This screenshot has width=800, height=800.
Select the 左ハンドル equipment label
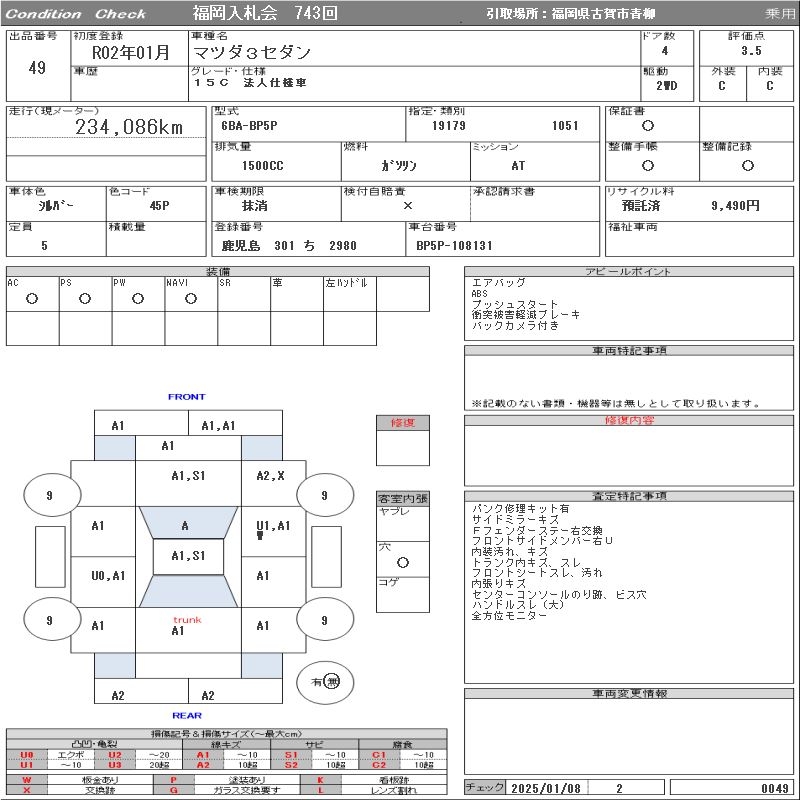346,283
